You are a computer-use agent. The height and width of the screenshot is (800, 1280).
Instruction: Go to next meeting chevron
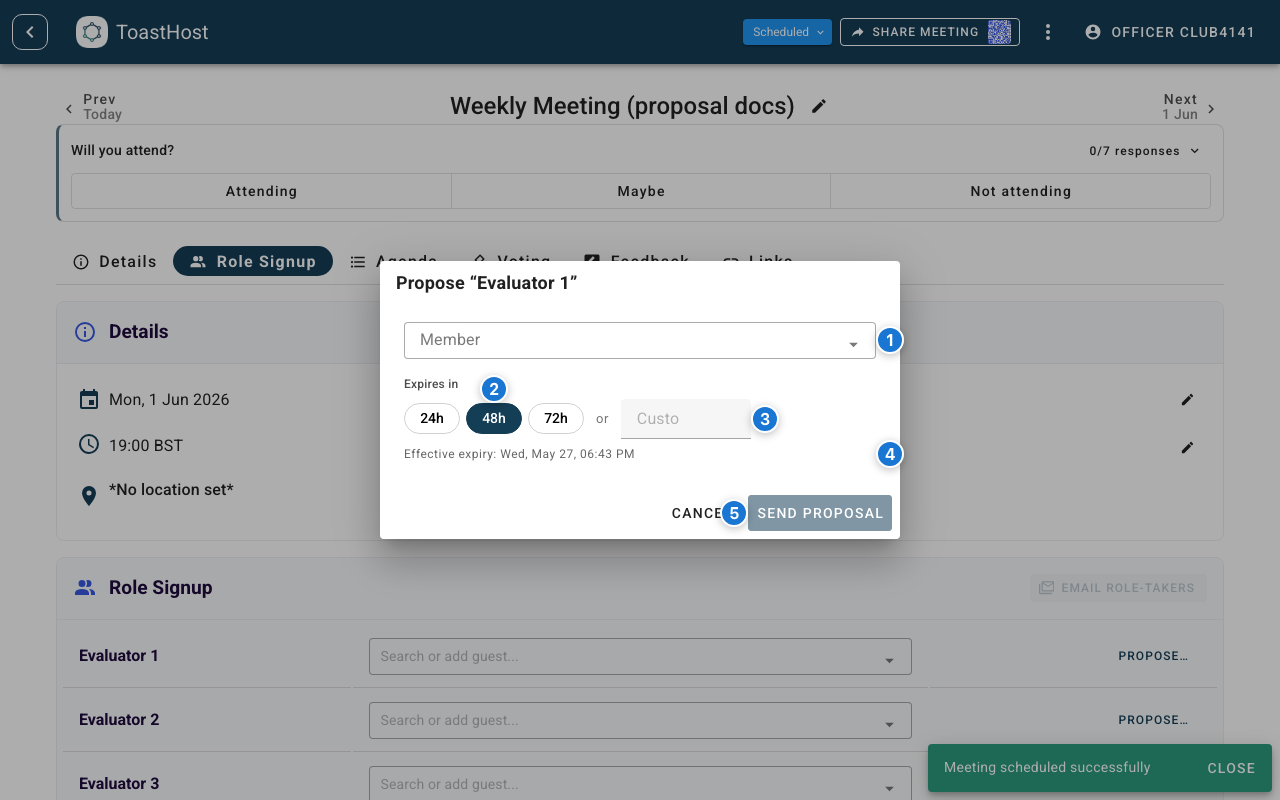point(1211,109)
